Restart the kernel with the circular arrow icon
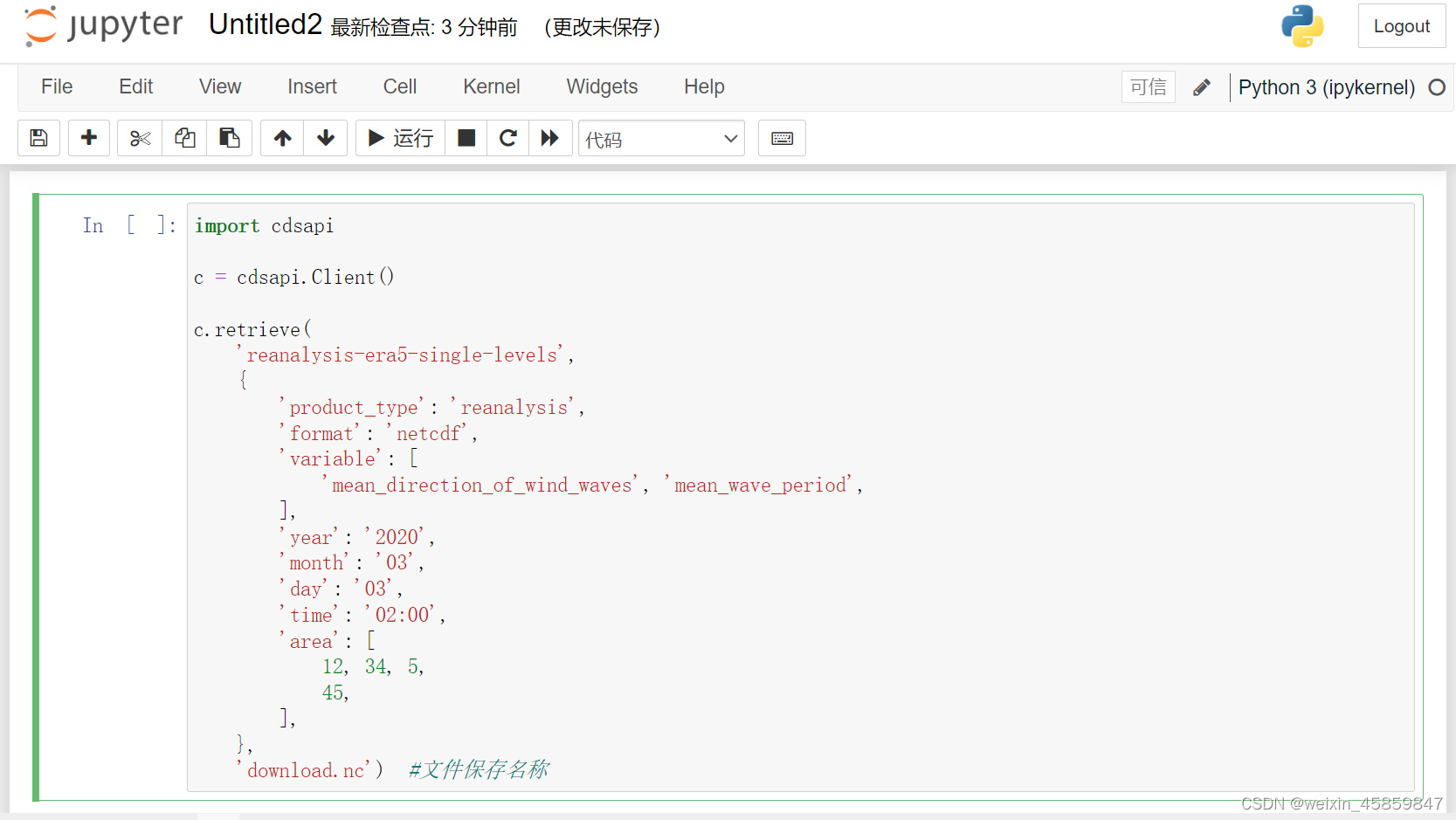Viewport: 1456px width, 820px height. (x=507, y=138)
